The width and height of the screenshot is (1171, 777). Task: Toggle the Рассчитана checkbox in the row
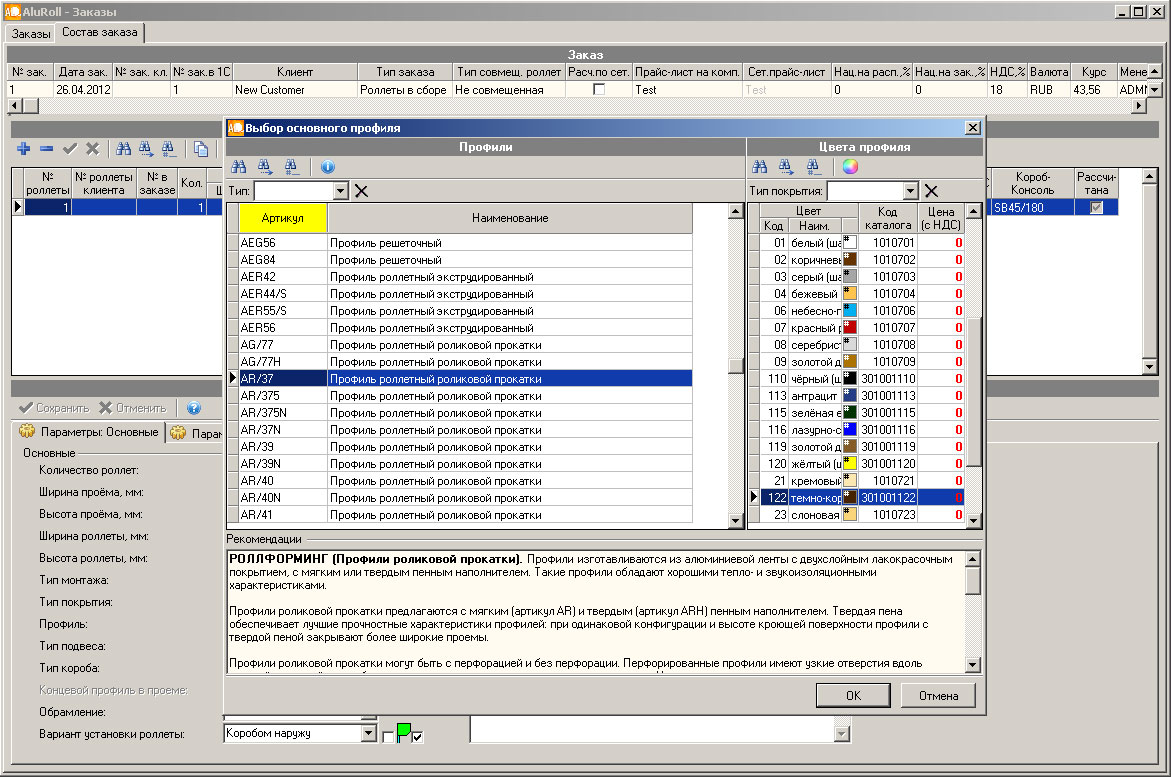coord(1096,207)
